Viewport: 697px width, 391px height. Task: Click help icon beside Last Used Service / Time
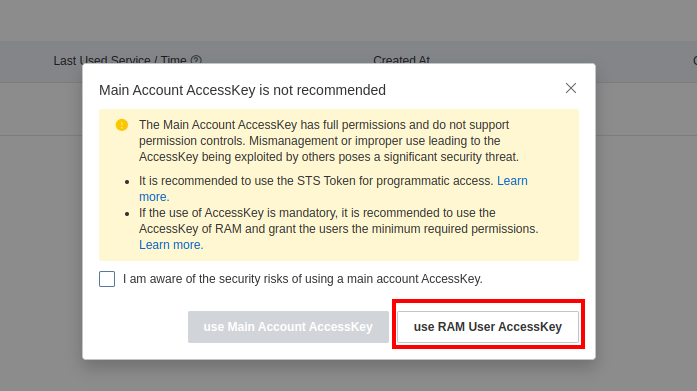click(196, 60)
